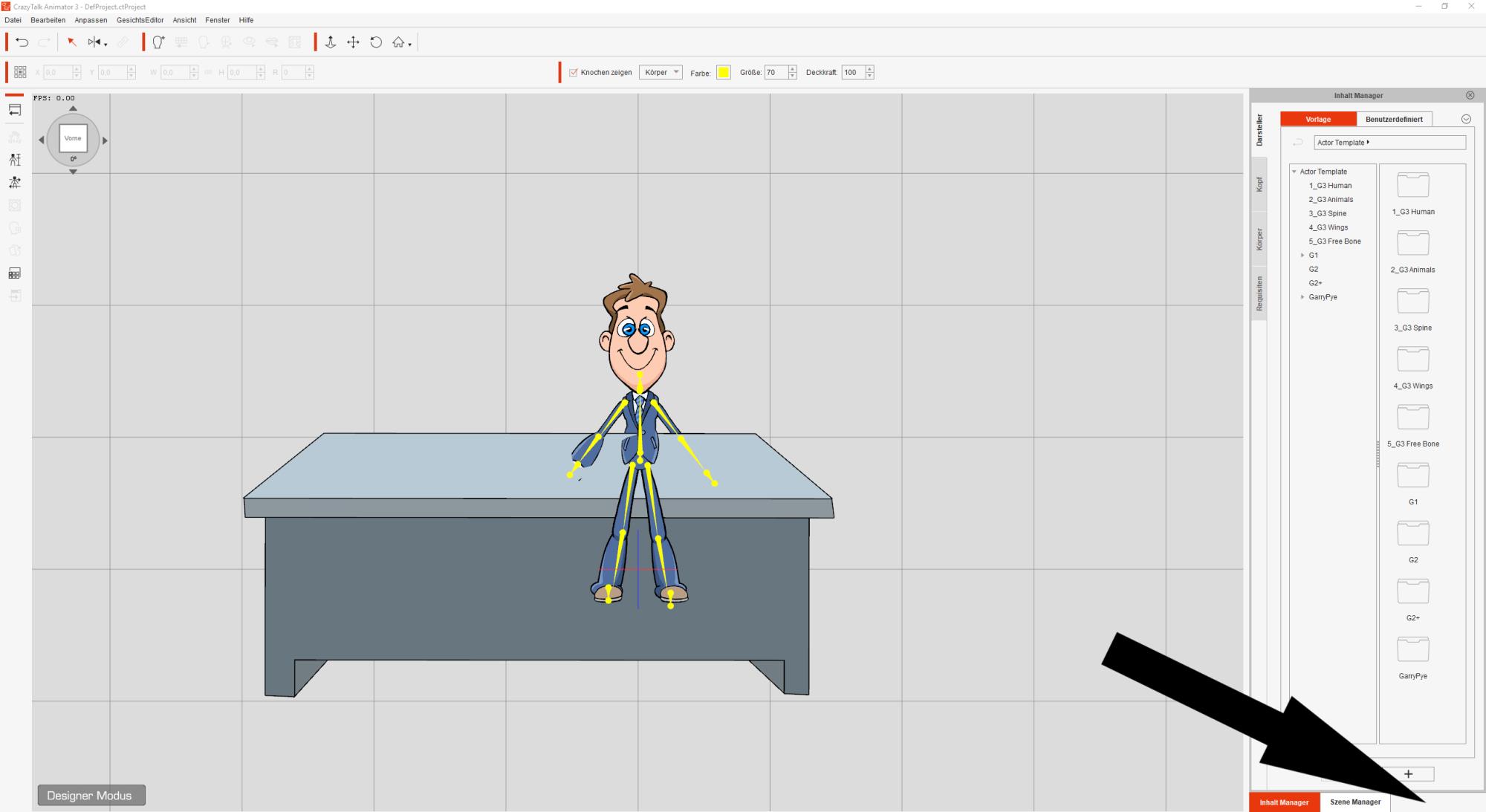This screenshot has height=812, width=1486.
Task: Open the Bearbeiten menu
Action: pyautogui.click(x=48, y=20)
